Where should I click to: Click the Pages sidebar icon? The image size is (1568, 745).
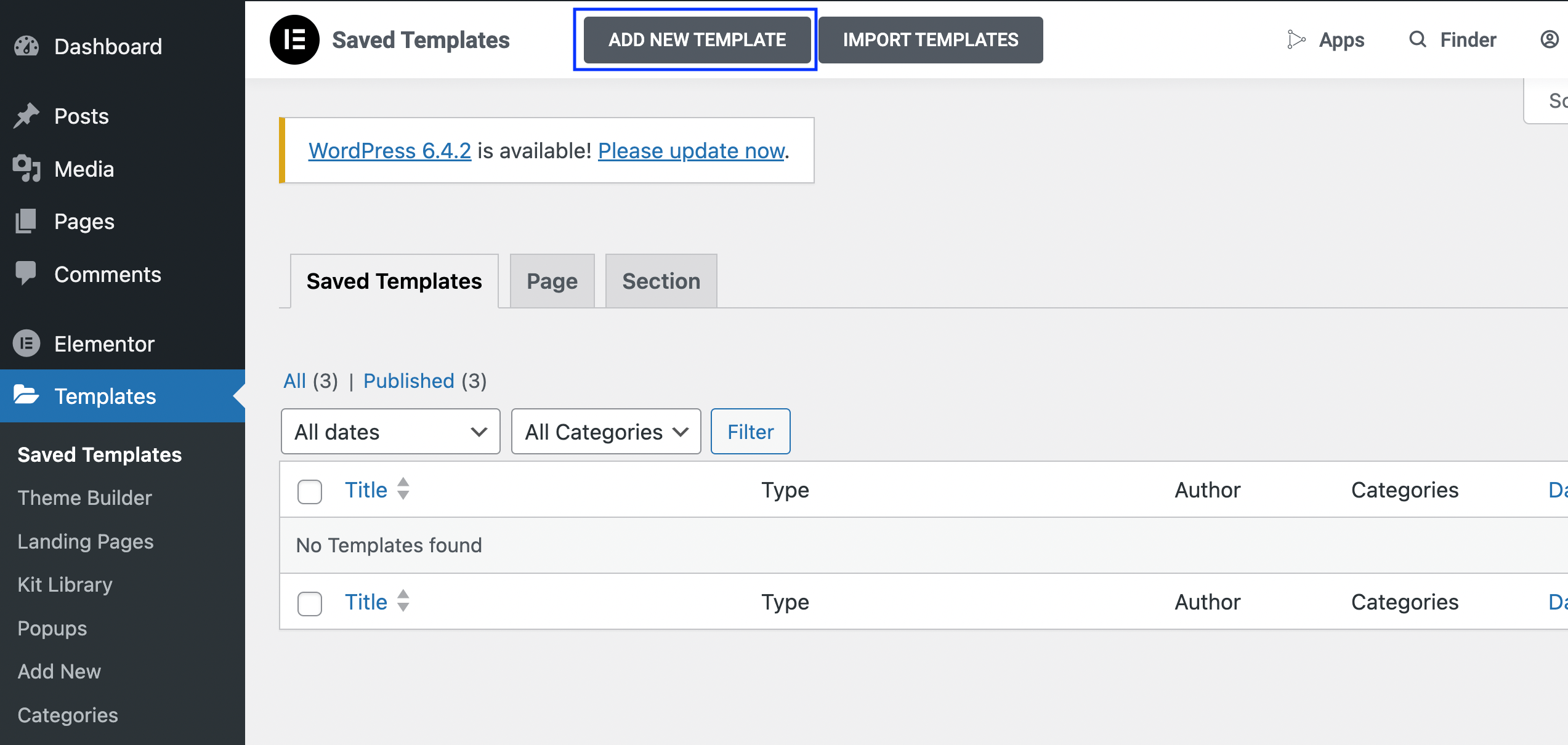[26, 221]
